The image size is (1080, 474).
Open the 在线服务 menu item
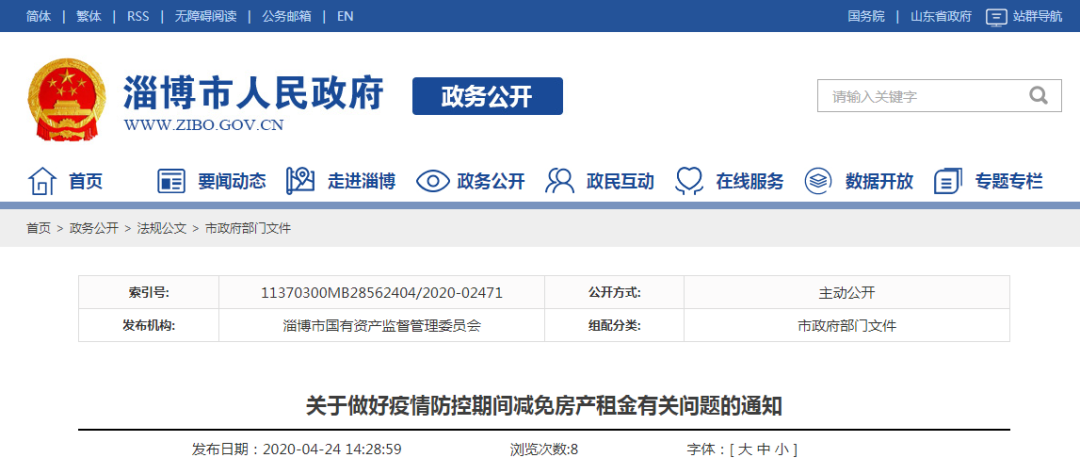(750, 182)
